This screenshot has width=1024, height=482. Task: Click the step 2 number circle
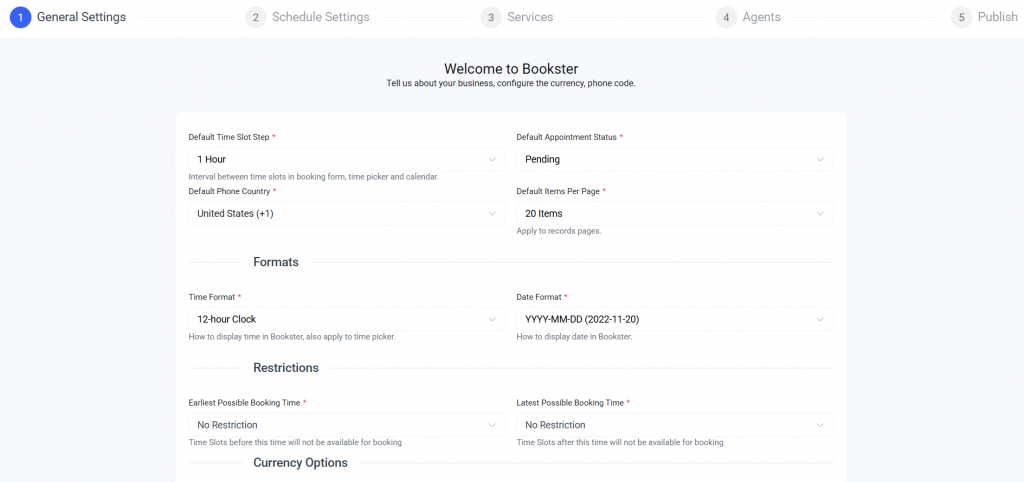256,18
